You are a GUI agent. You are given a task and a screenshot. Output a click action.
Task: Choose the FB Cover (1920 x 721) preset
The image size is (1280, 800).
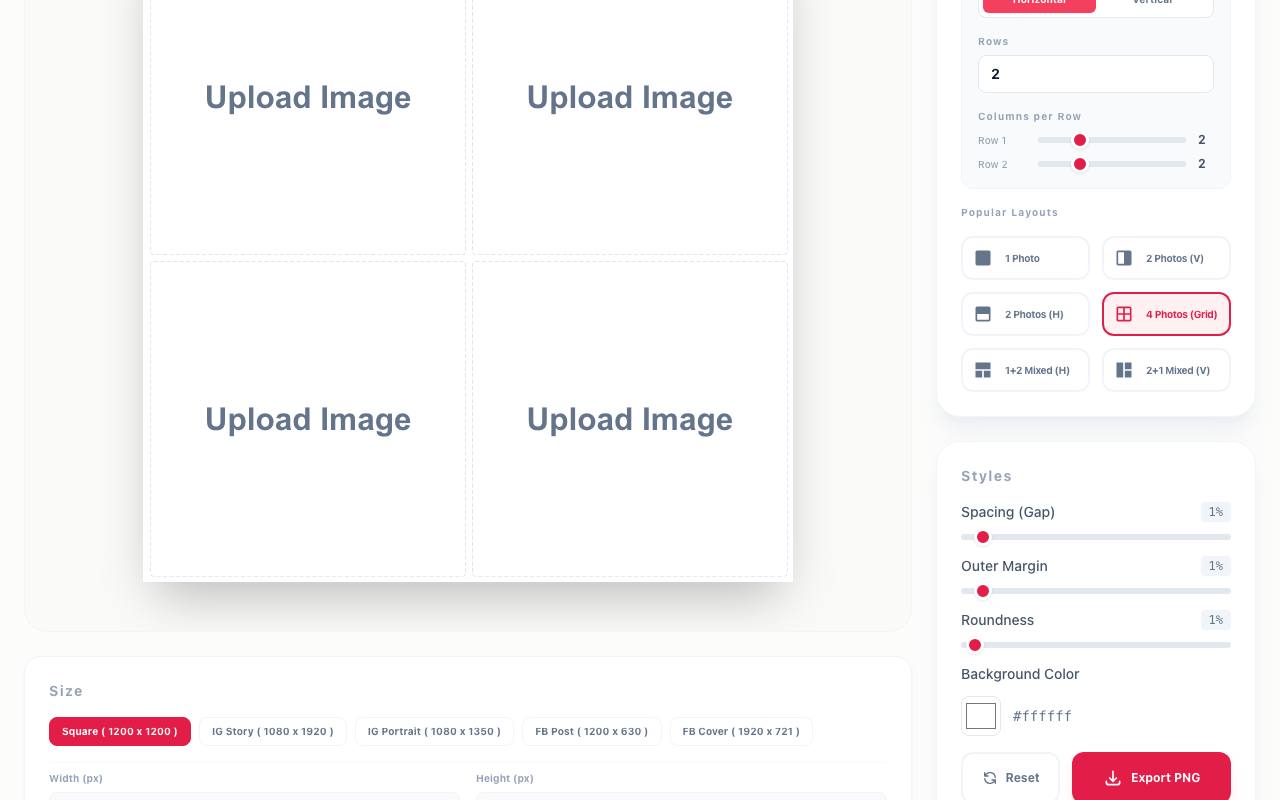[741, 731]
